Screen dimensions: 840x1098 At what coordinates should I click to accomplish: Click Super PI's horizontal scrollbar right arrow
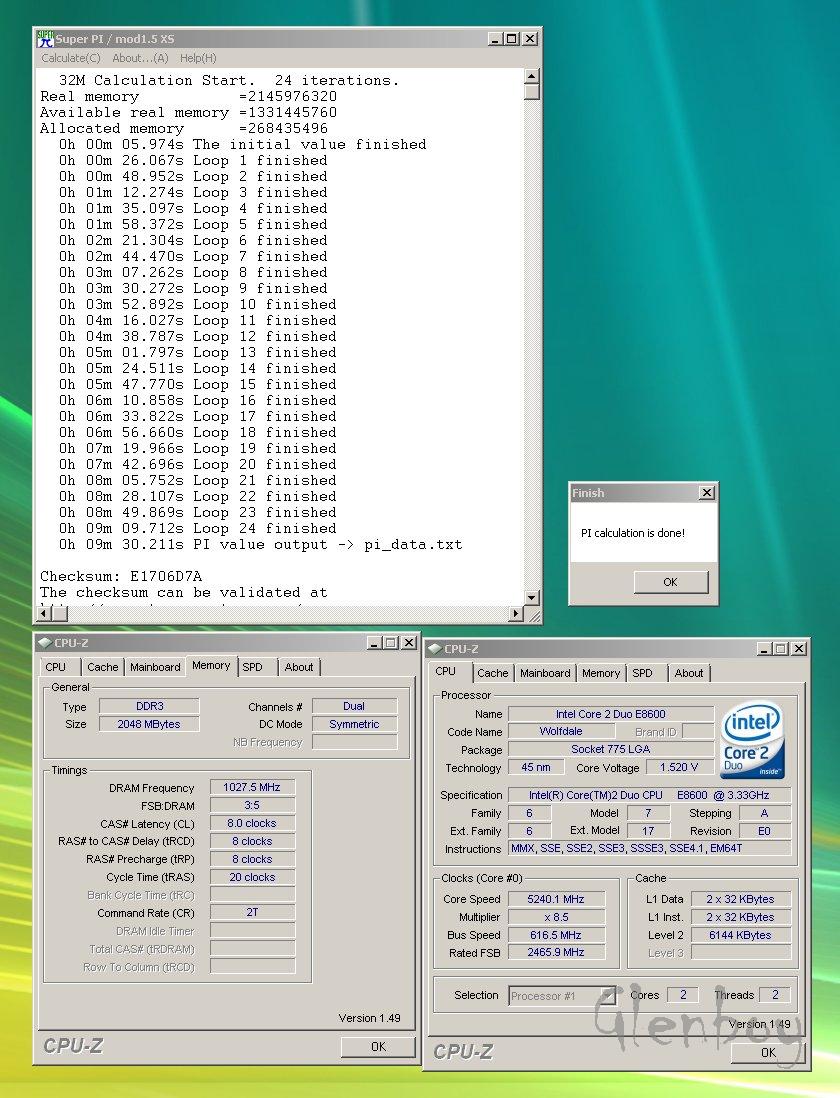click(516, 613)
